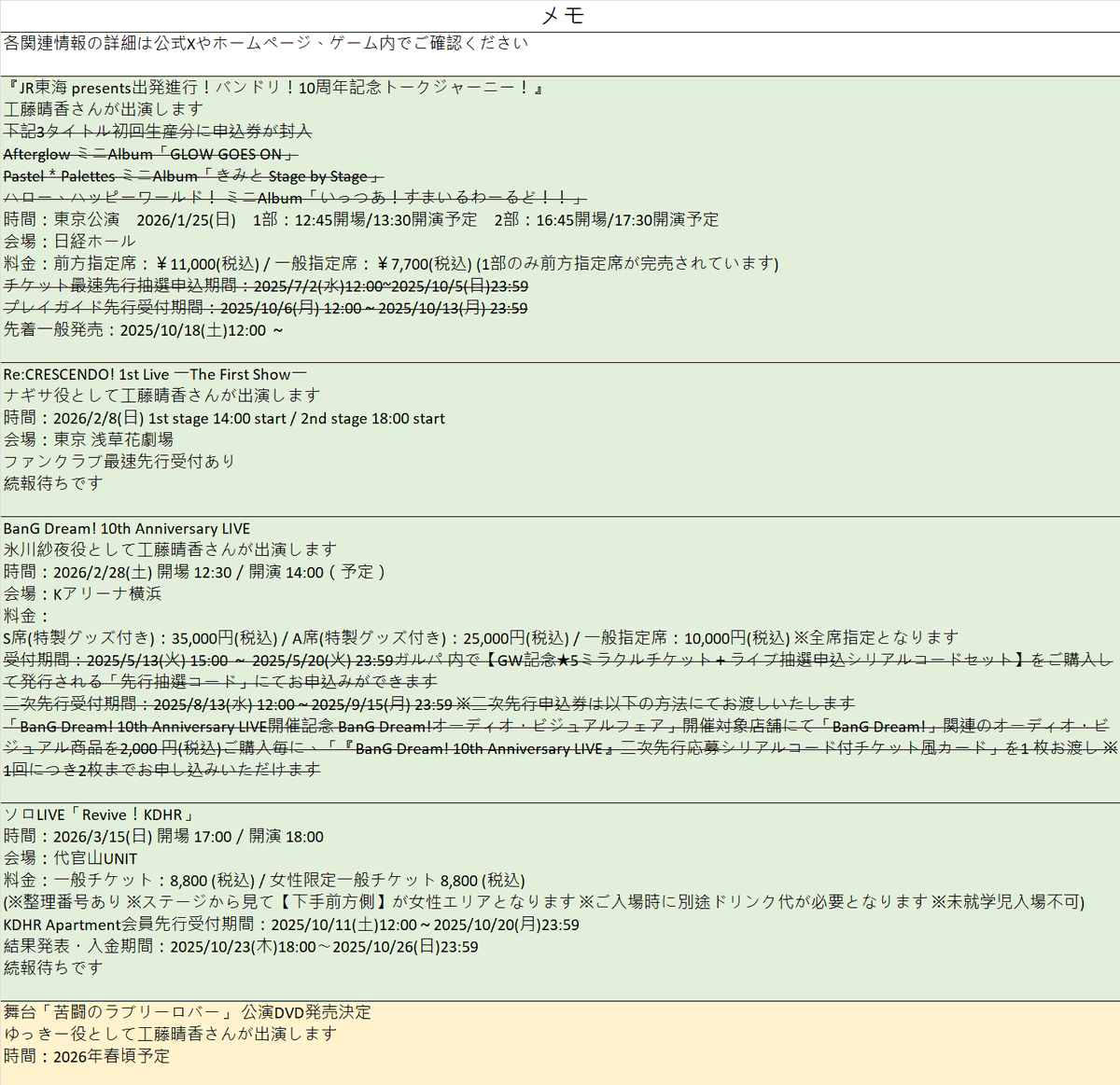The height and width of the screenshot is (1085, 1120).
Task: Click '会場：東京 浅草花劇場' line
Action: [89, 439]
